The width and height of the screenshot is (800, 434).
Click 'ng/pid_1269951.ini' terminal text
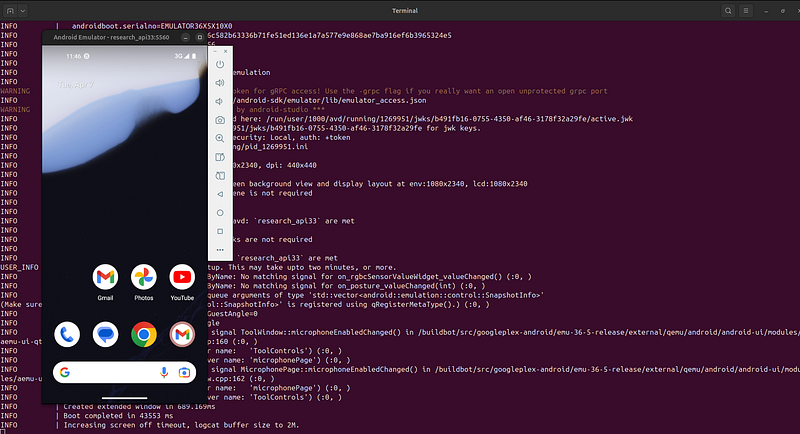click(x=270, y=146)
